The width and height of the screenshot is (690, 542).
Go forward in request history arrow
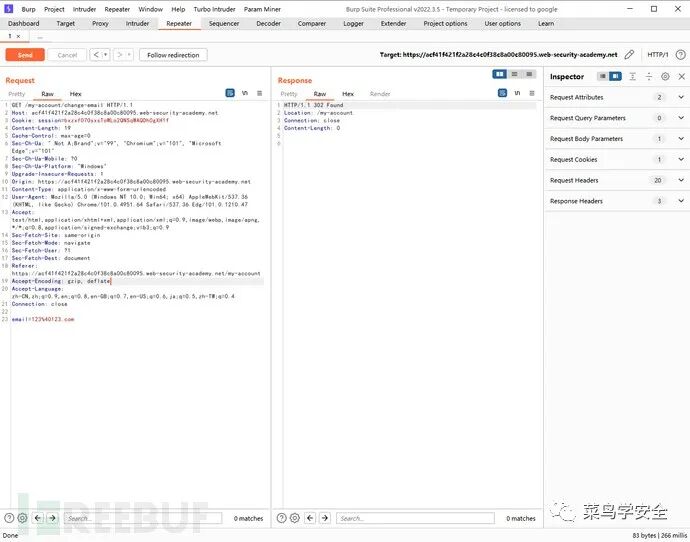pos(119,55)
